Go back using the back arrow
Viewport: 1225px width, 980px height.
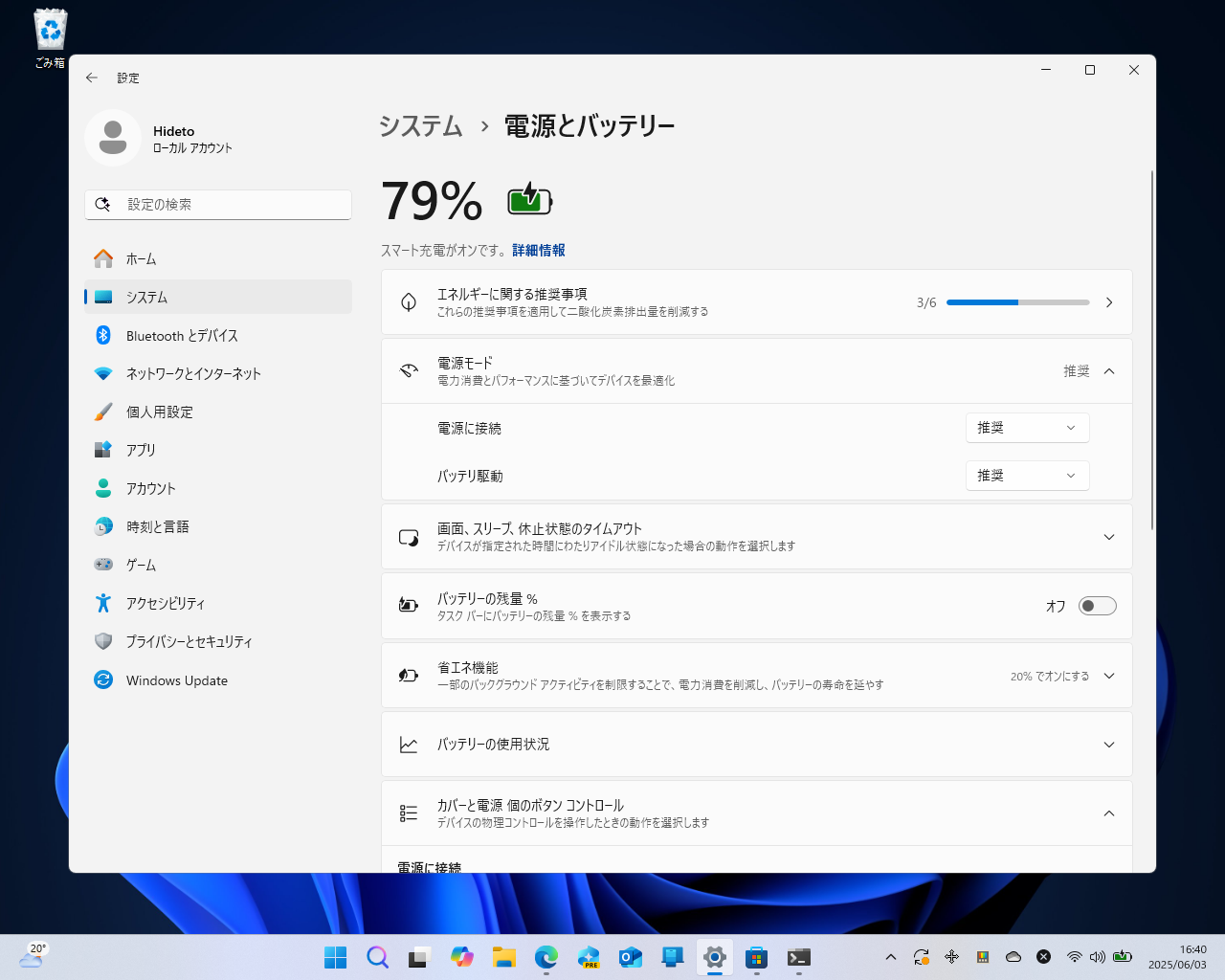pyautogui.click(x=92, y=78)
